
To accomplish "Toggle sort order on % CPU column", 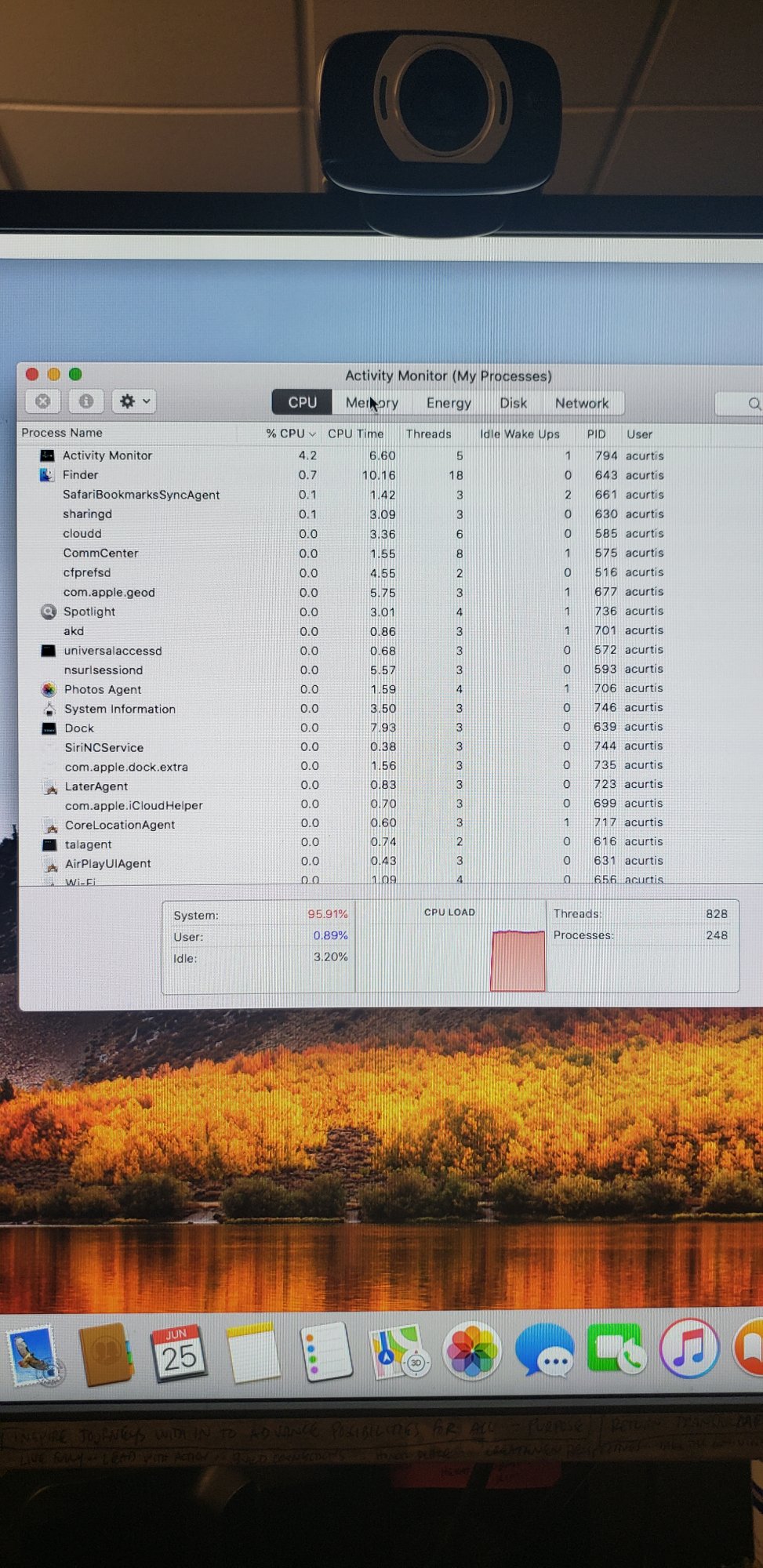I will [290, 434].
